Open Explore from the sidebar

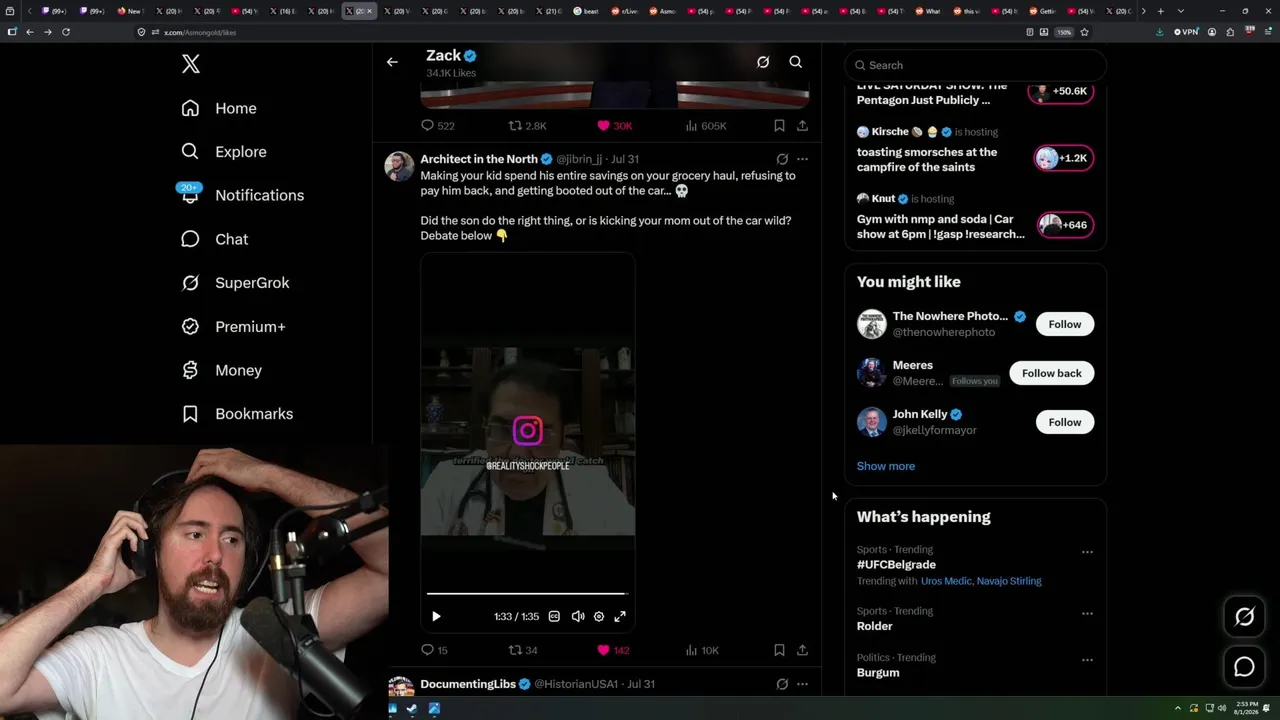tap(224, 152)
